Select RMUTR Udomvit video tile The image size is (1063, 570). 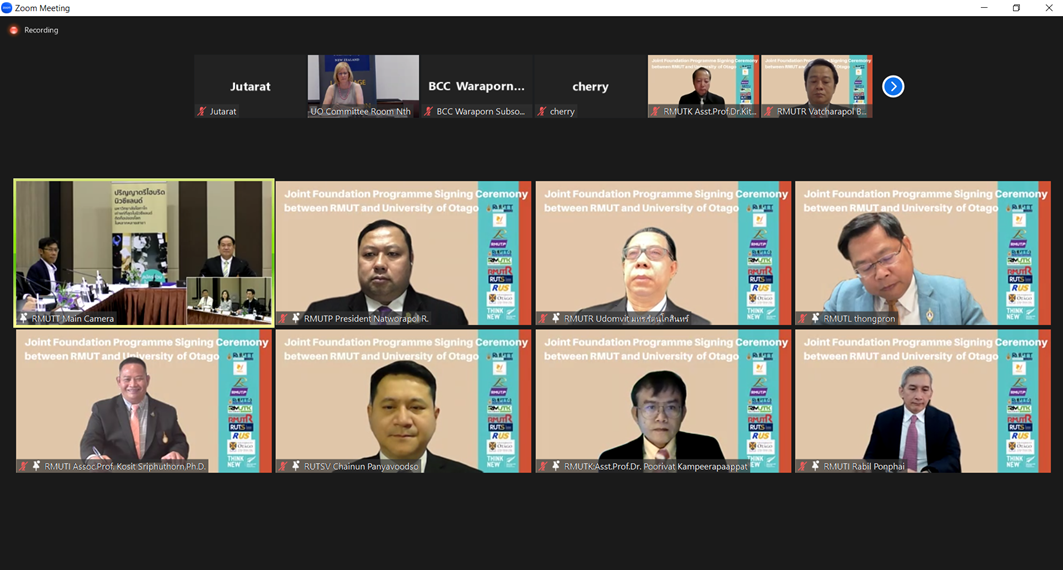point(663,252)
